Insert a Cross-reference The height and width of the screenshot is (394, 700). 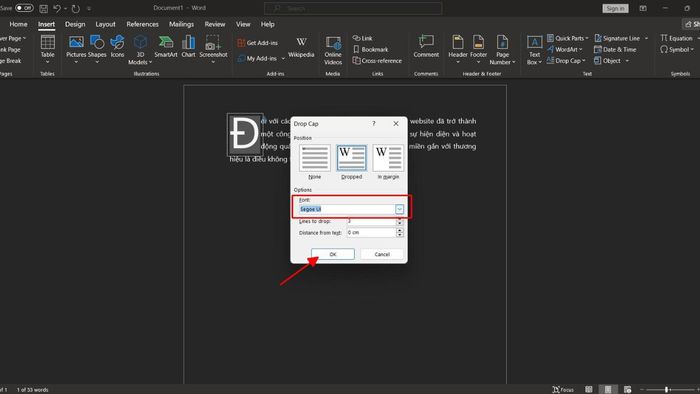pos(377,61)
